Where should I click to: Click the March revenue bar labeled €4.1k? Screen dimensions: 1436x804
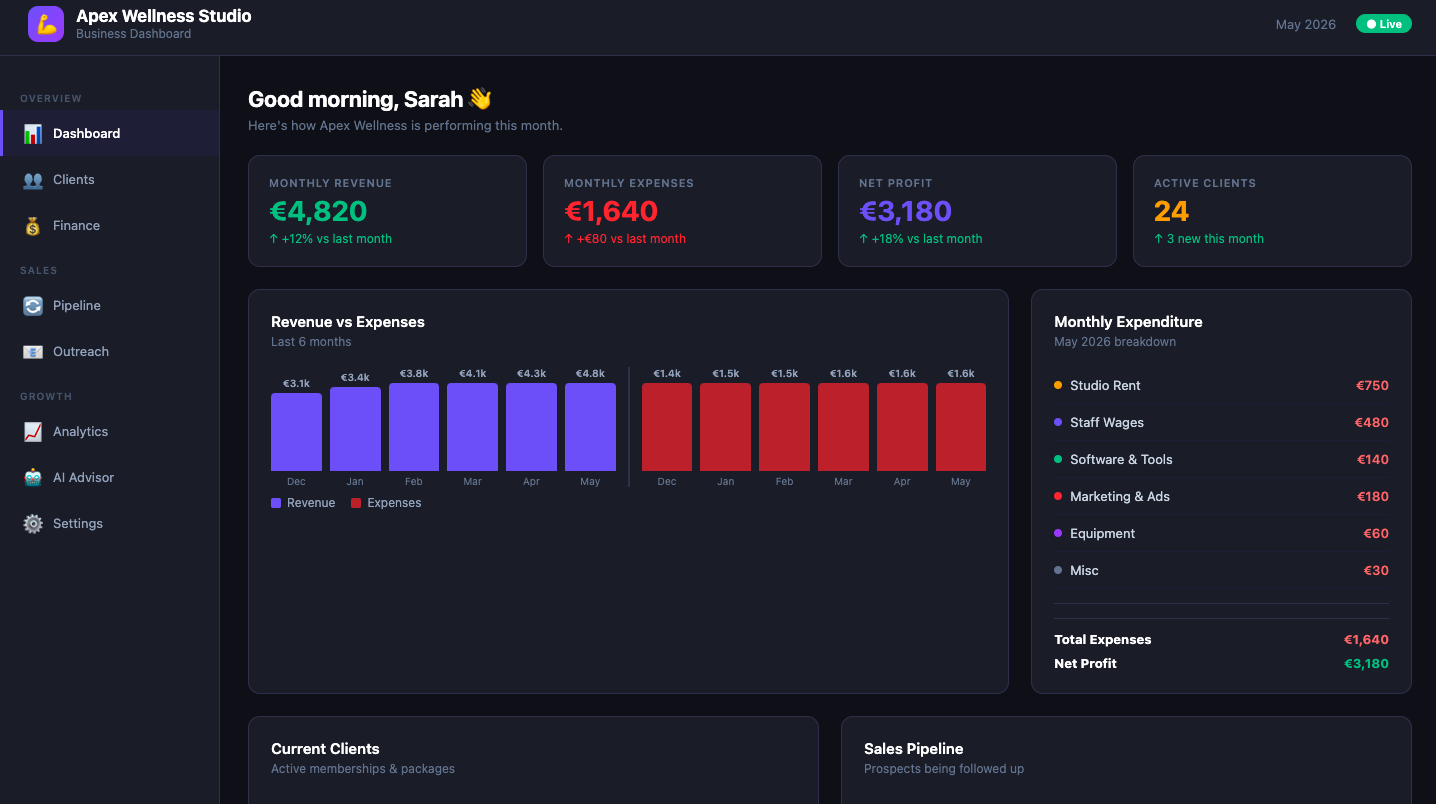click(472, 427)
